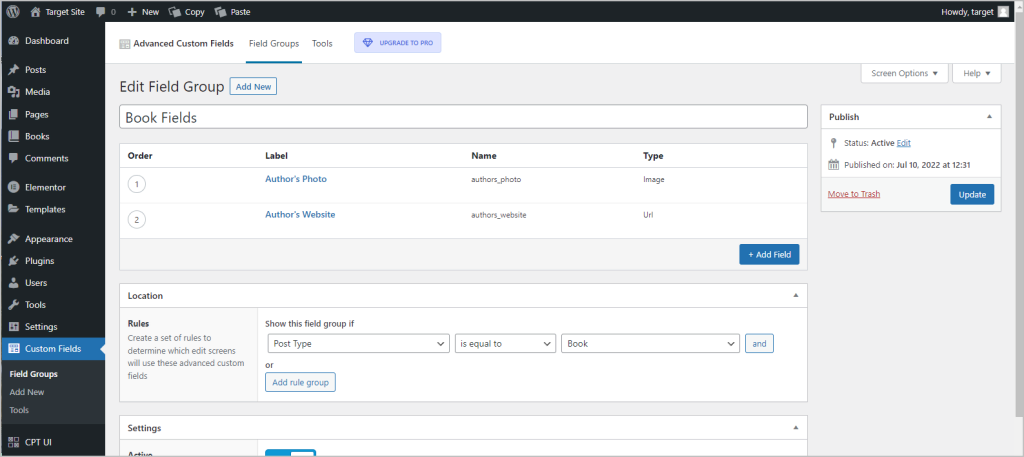Collapse the Publish panel

[x=989, y=116]
